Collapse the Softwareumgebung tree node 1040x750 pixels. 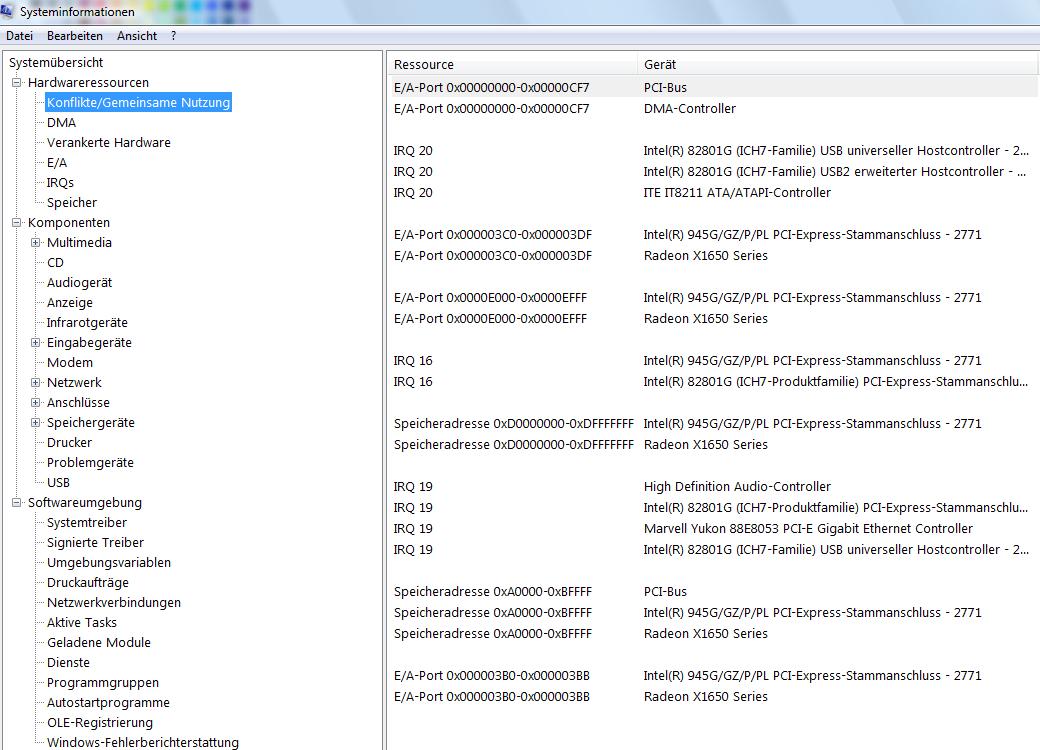[17, 502]
